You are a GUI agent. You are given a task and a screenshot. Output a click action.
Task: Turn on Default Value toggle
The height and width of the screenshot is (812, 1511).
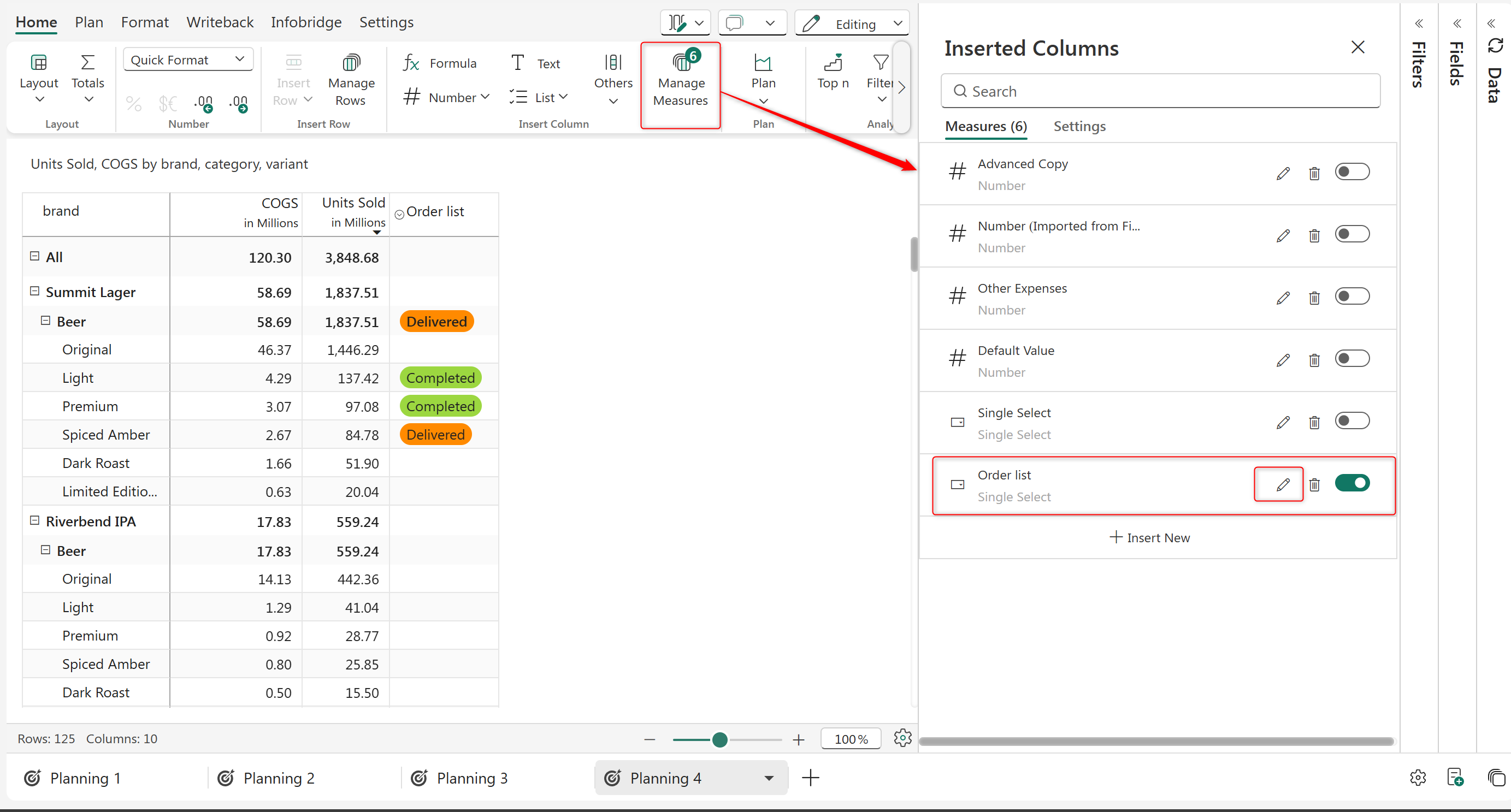click(x=1351, y=359)
